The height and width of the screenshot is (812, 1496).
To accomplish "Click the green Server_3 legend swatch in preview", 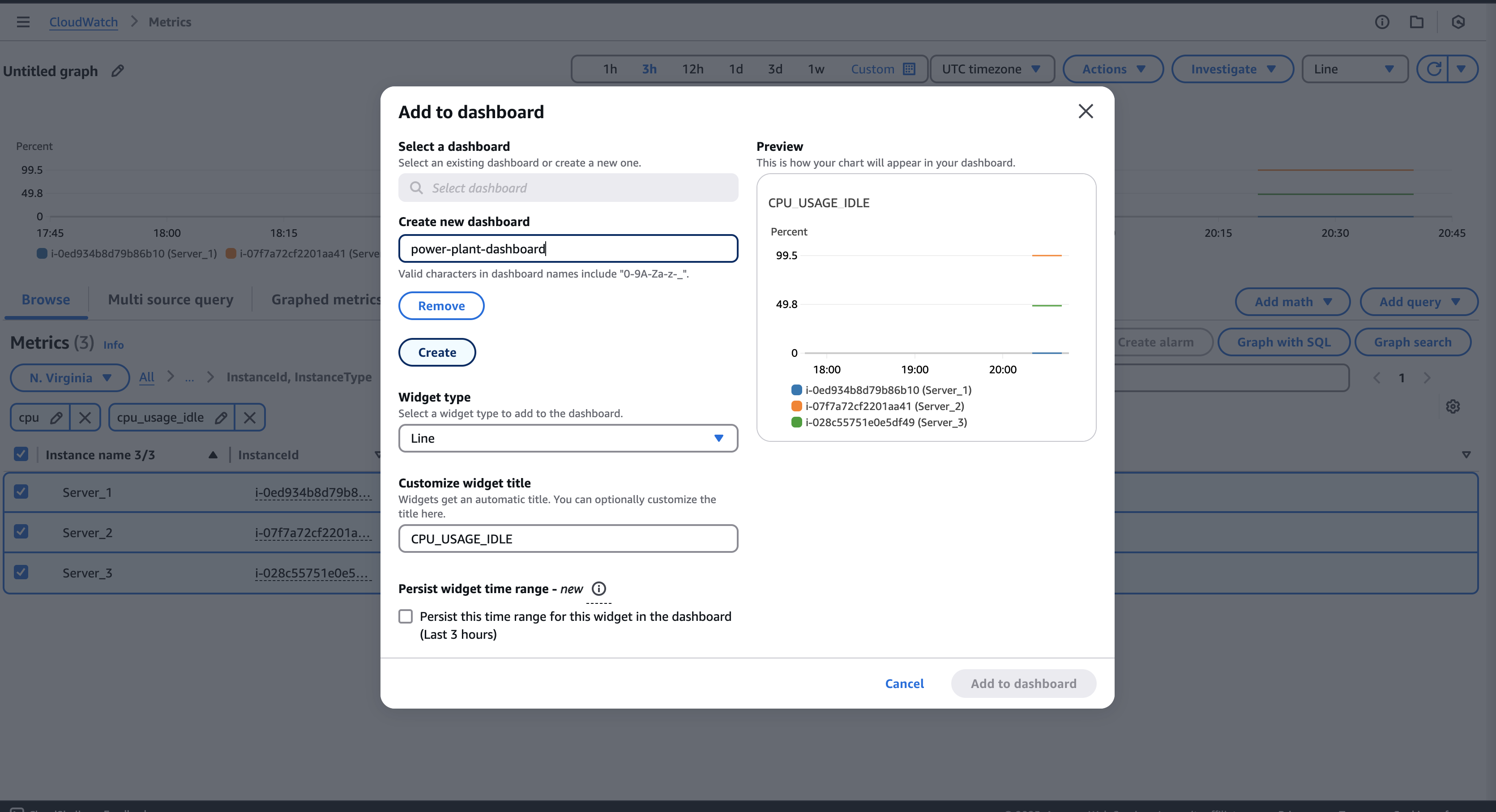I will (796, 422).
